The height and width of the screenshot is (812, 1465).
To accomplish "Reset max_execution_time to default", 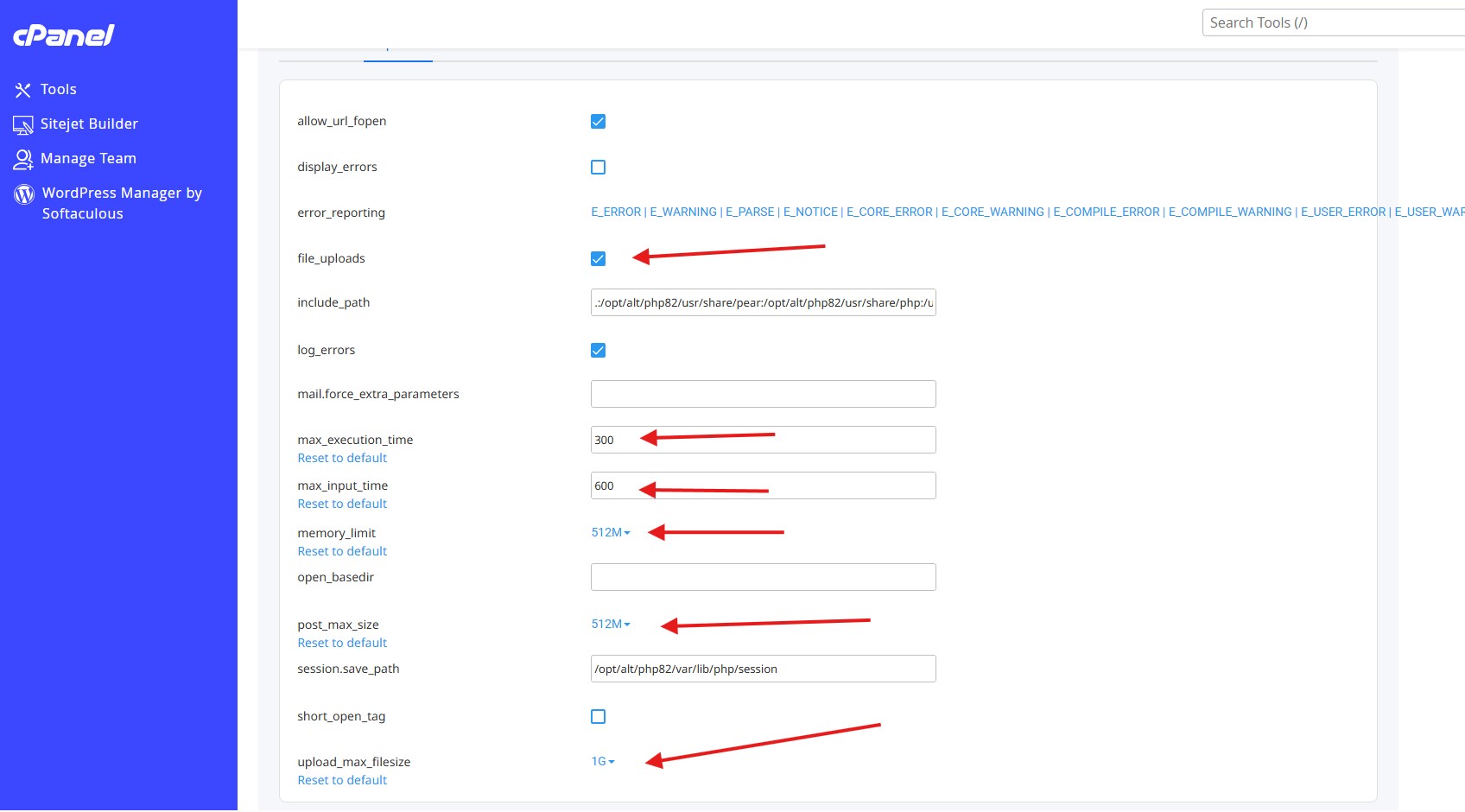I will pyautogui.click(x=342, y=459).
